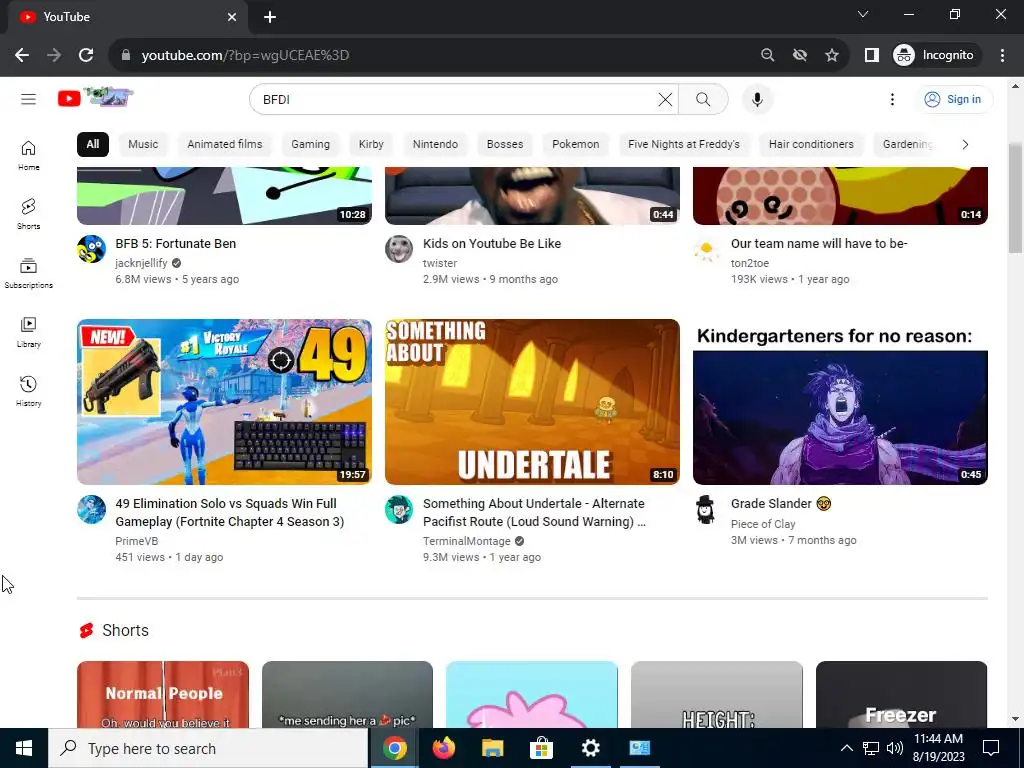
Task: Select the Kirby filter chip
Action: tap(371, 144)
